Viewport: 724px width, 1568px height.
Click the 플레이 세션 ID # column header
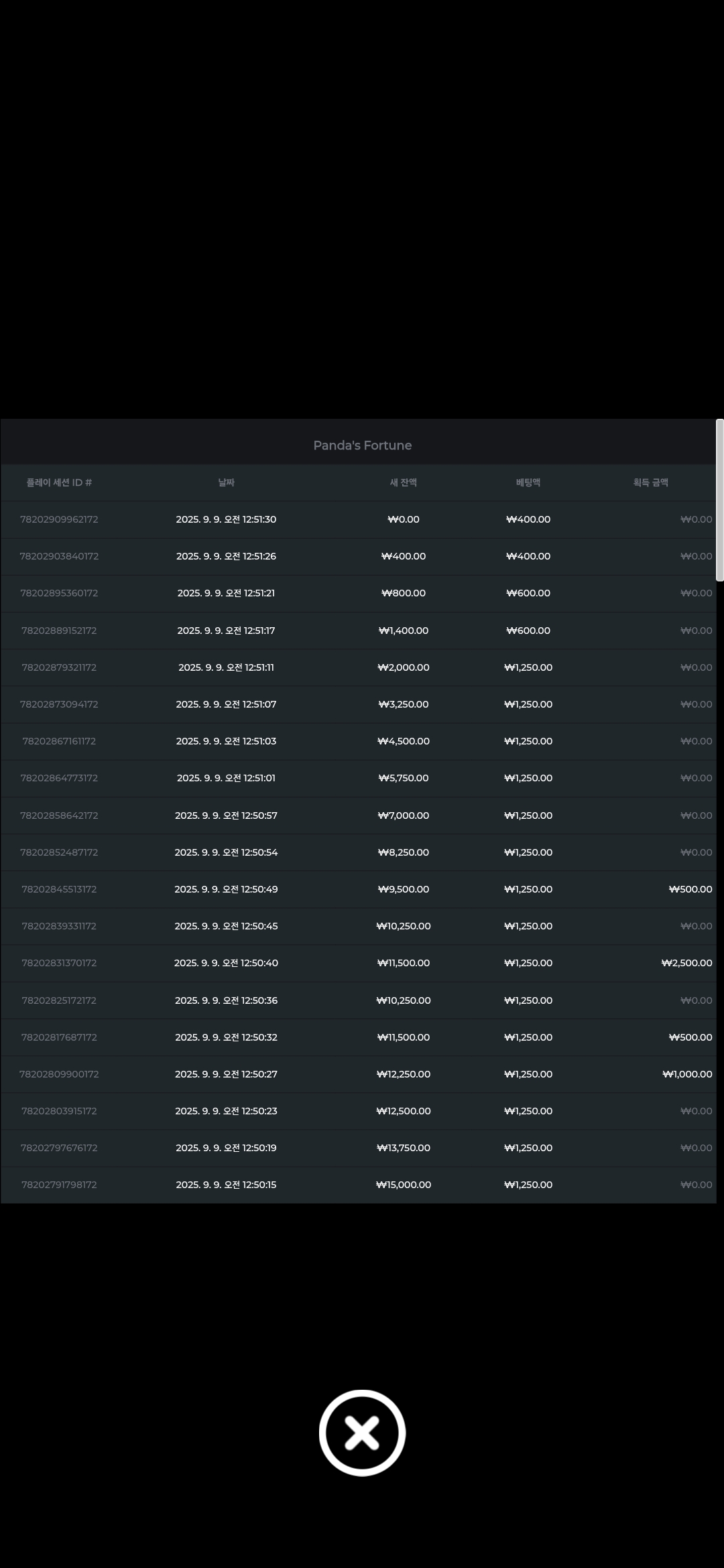point(59,482)
